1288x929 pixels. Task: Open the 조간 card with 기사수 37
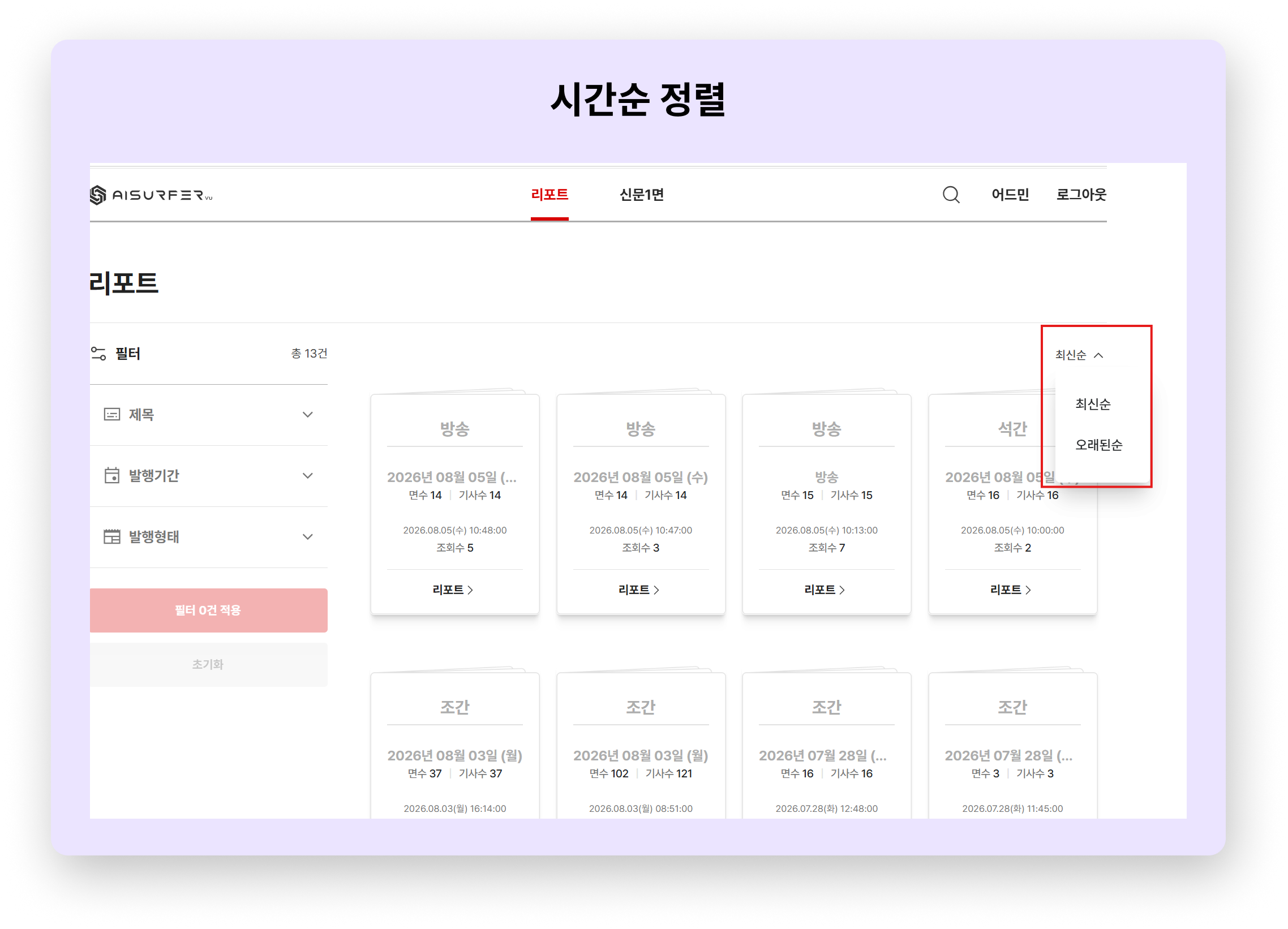pyautogui.click(x=455, y=745)
